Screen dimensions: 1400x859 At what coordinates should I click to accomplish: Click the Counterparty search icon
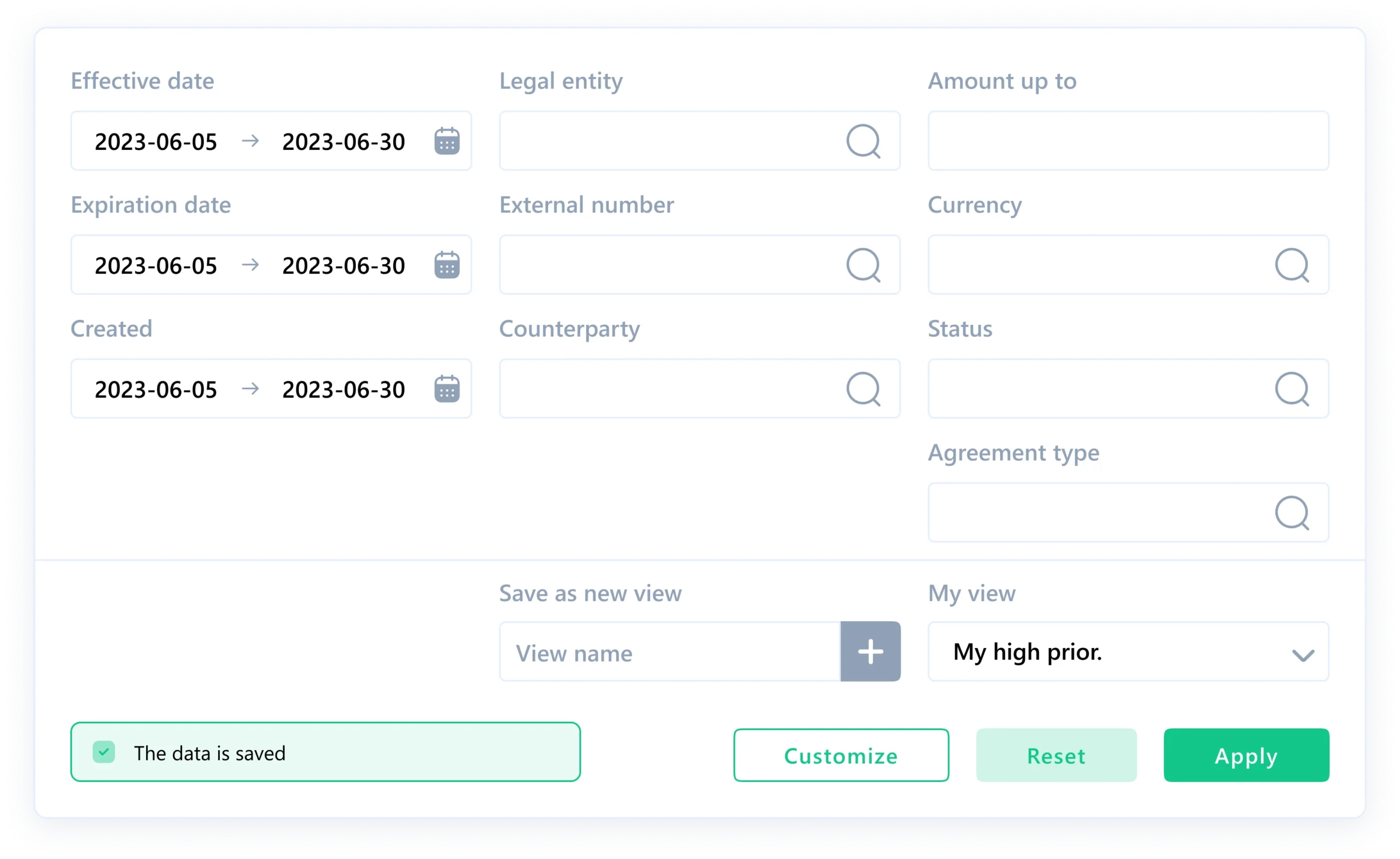pyautogui.click(x=864, y=389)
